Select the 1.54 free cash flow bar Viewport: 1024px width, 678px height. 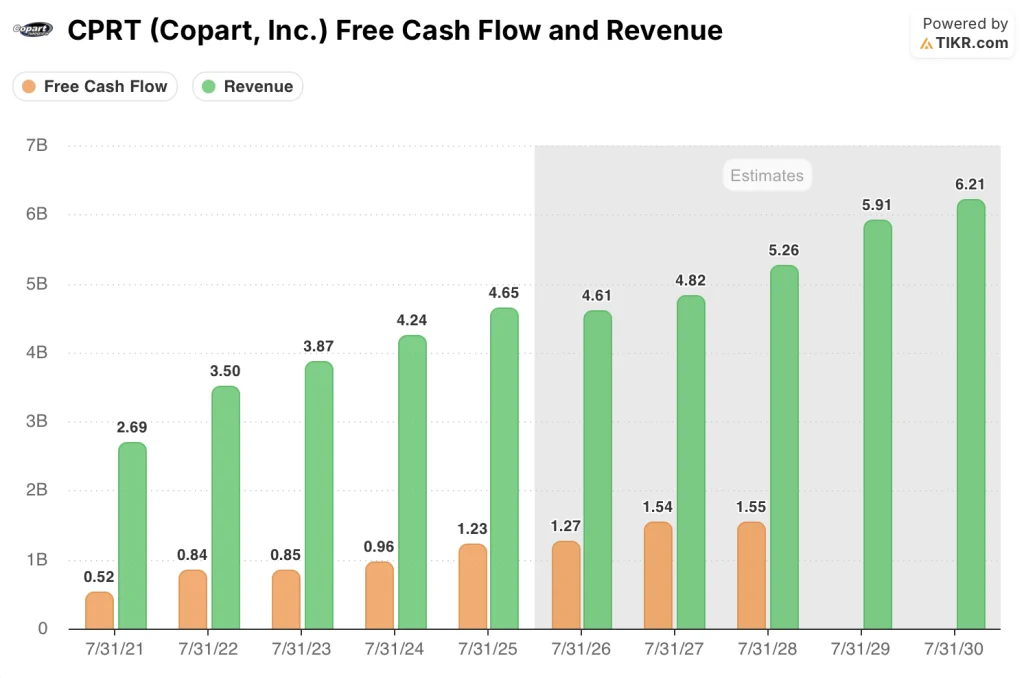(x=658, y=575)
